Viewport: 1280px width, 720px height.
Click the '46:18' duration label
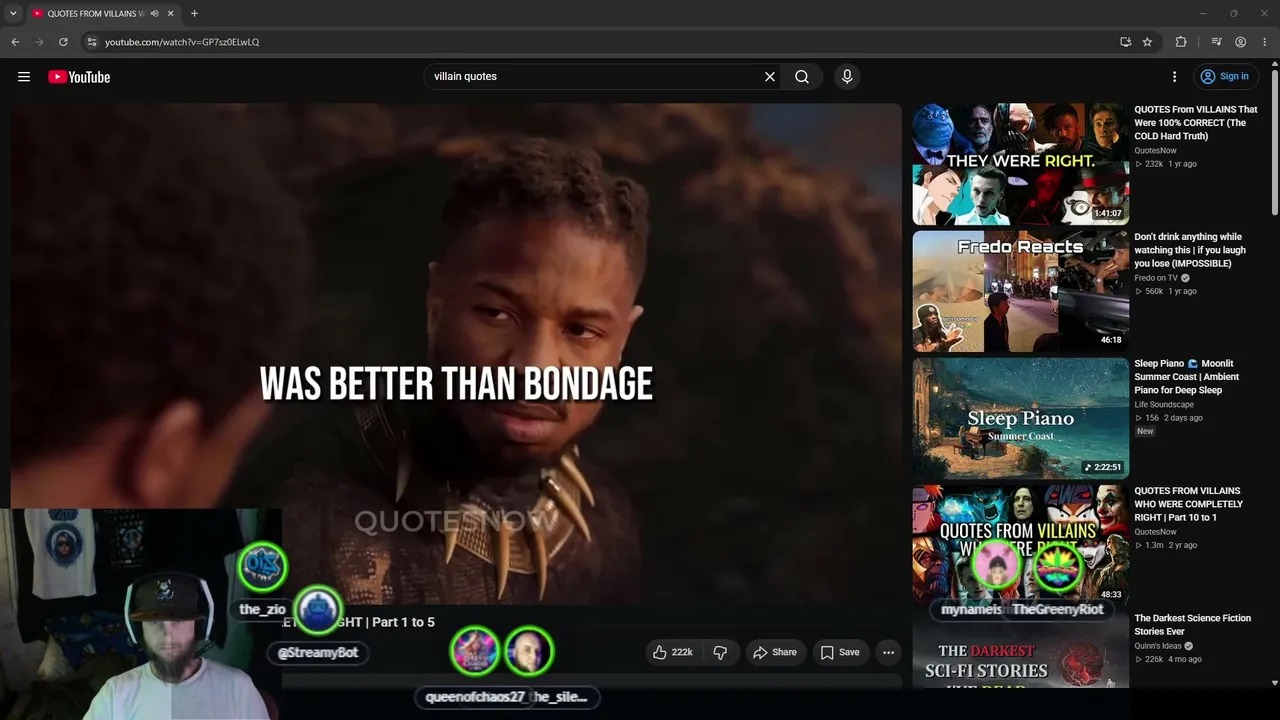point(1111,340)
